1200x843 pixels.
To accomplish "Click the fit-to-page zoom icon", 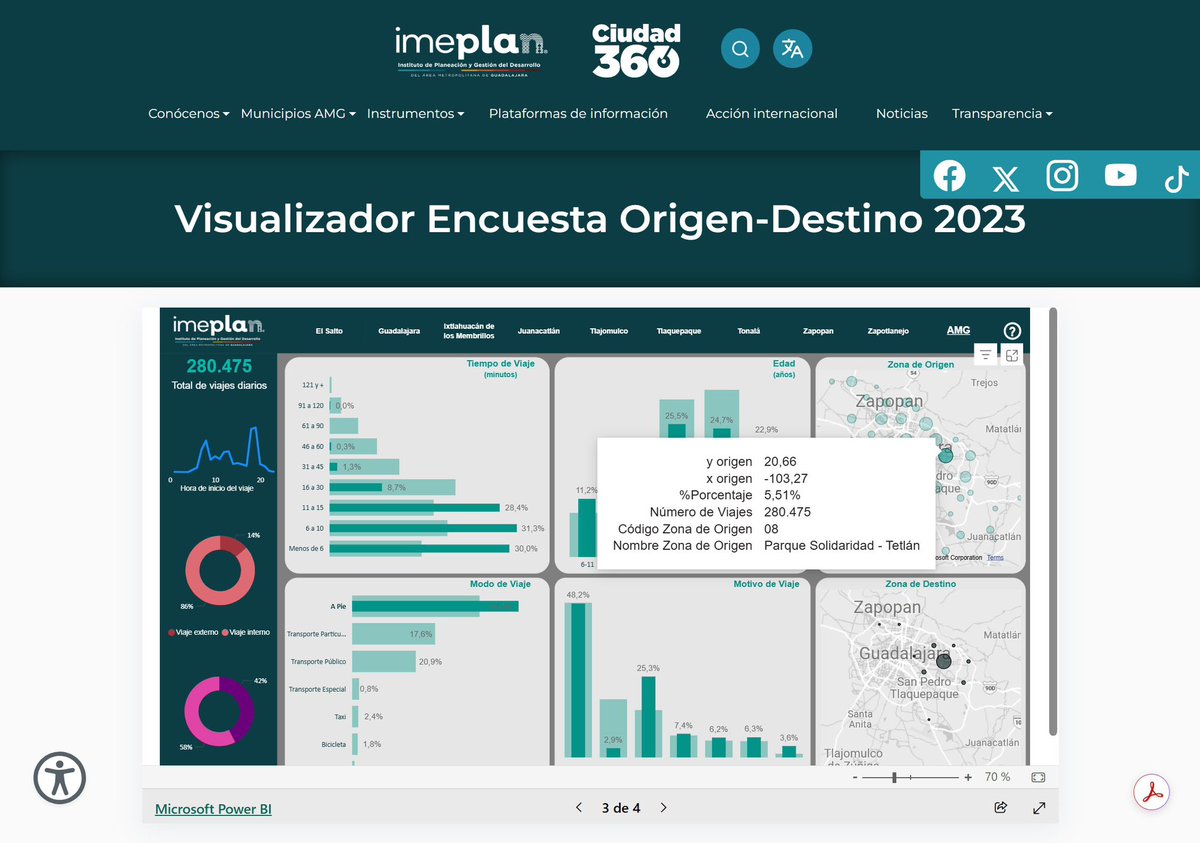I will pos(1038,777).
